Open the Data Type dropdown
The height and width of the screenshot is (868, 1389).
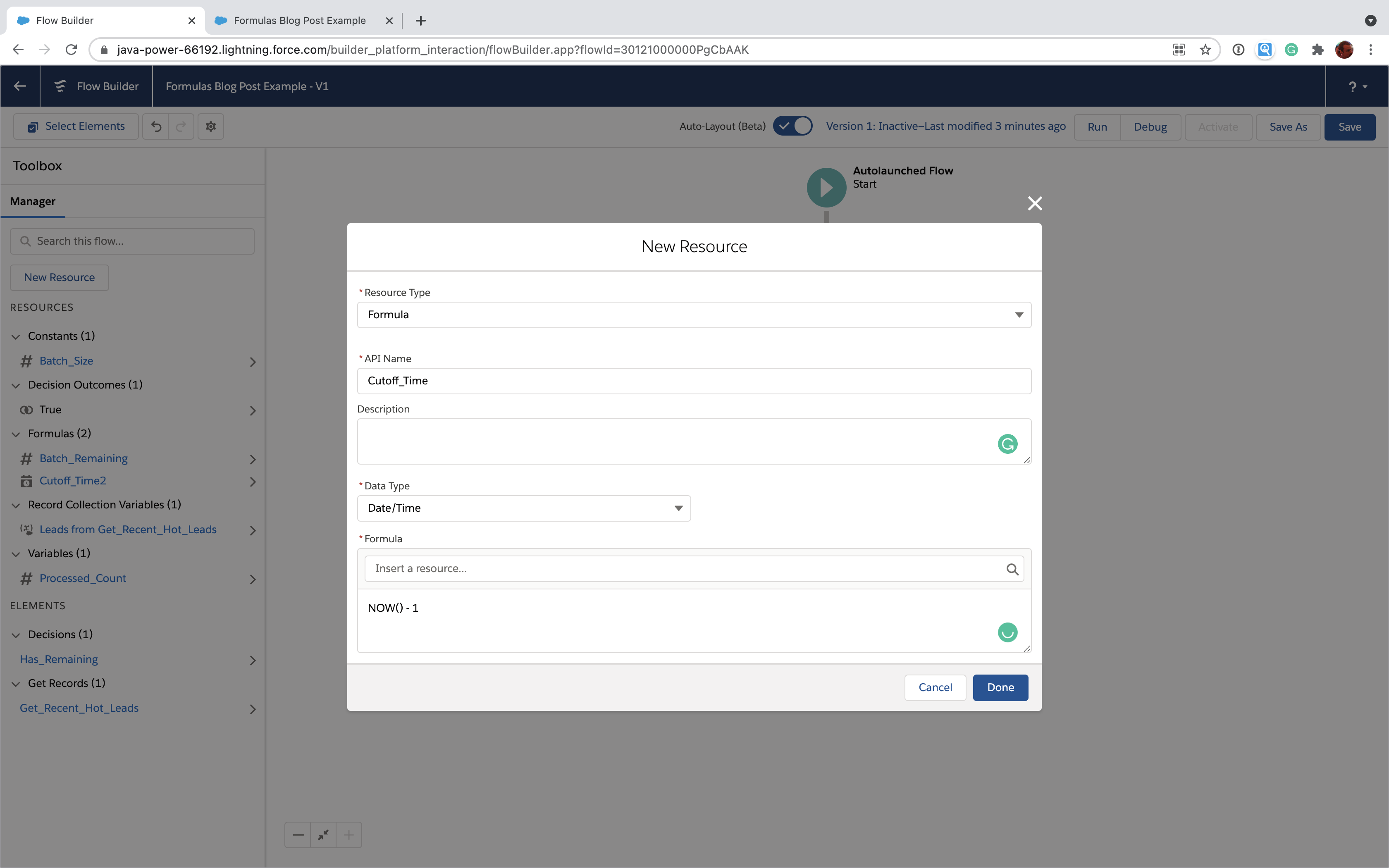click(678, 508)
